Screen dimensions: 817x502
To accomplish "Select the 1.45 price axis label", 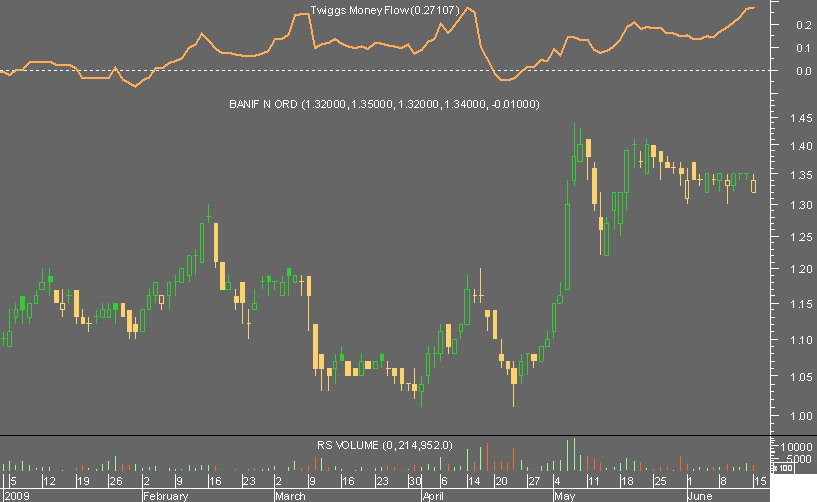I will coord(801,118).
